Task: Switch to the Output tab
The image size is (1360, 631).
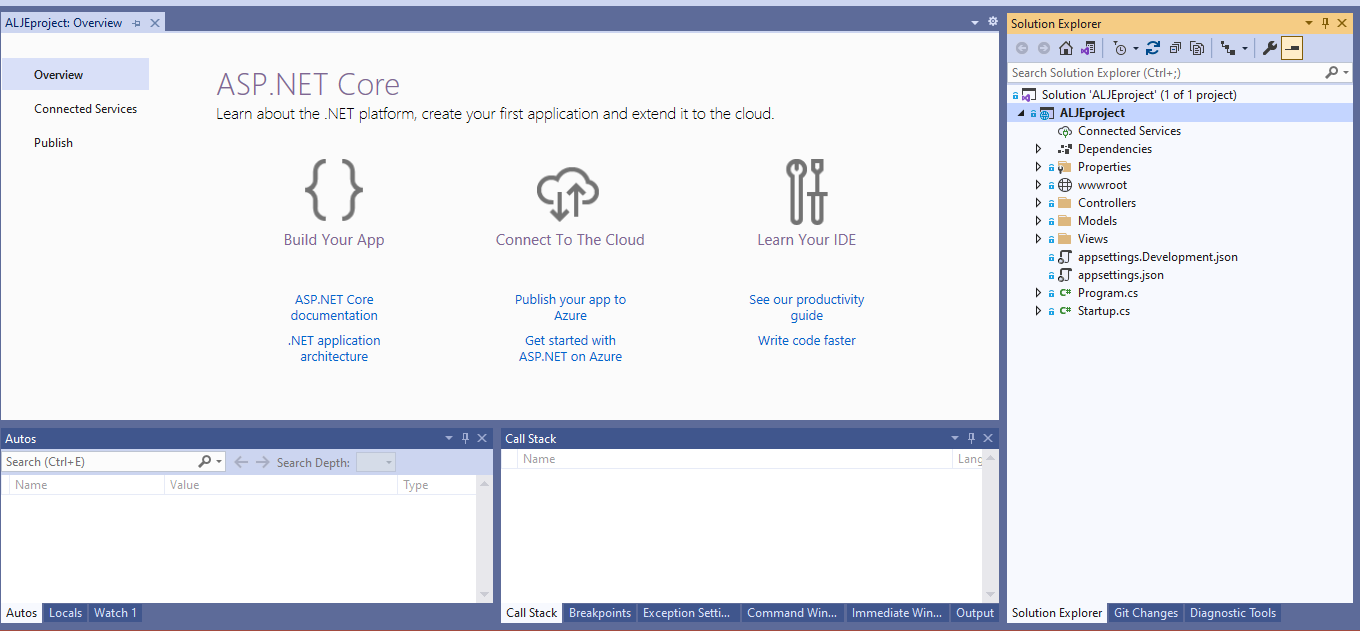Action: pyautogui.click(x=975, y=613)
